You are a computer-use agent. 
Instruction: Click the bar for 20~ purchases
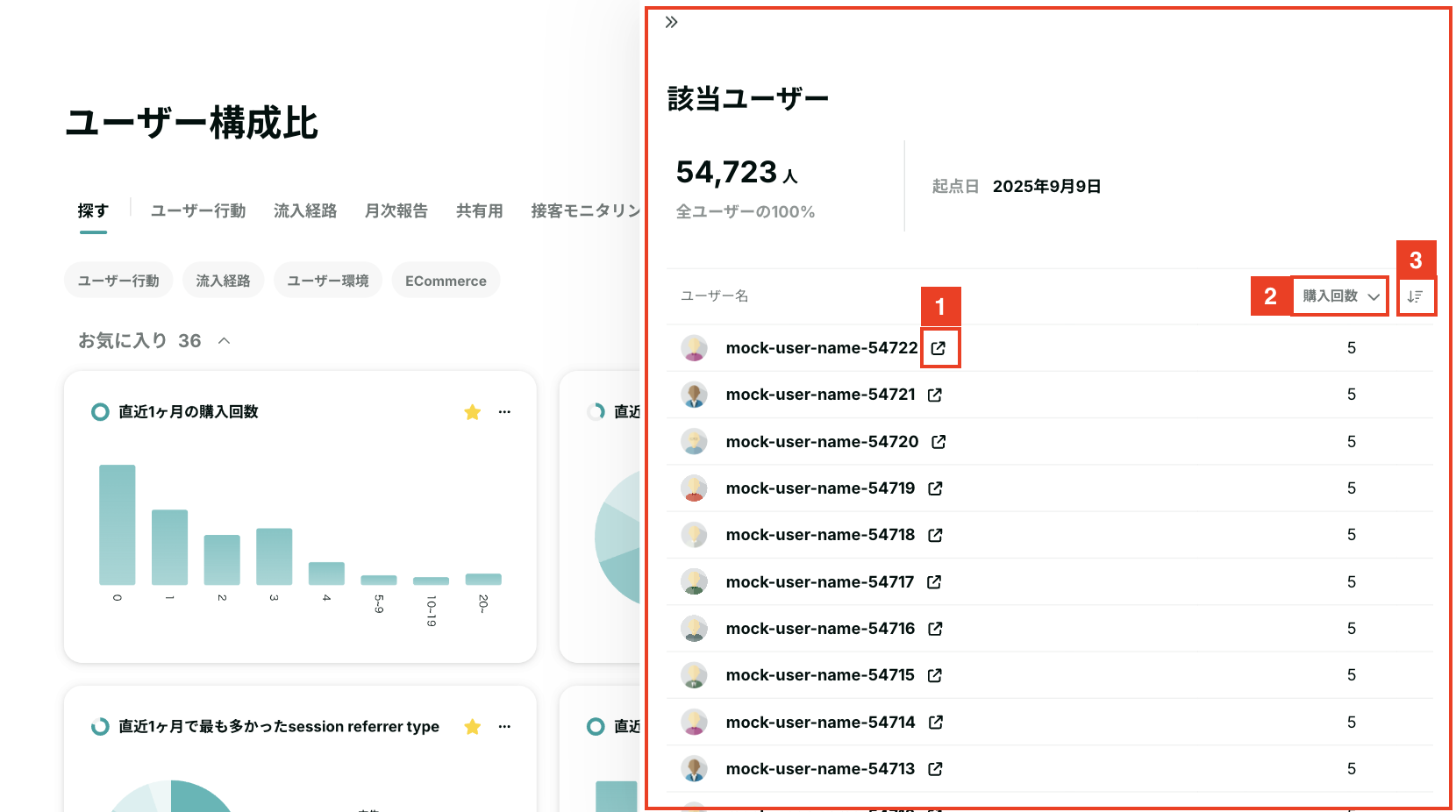pos(483,579)
